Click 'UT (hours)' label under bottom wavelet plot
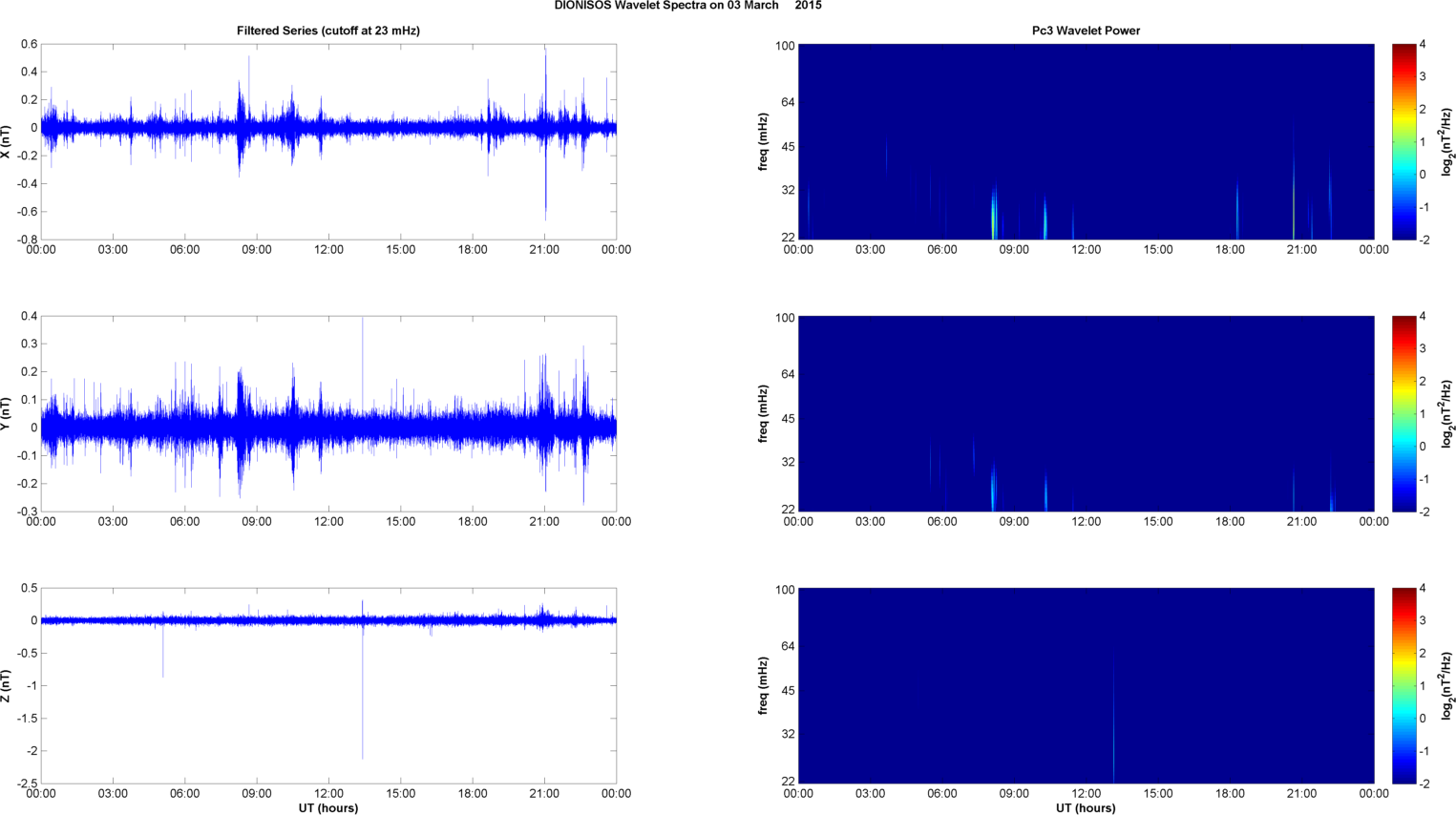 (1086, 807)
